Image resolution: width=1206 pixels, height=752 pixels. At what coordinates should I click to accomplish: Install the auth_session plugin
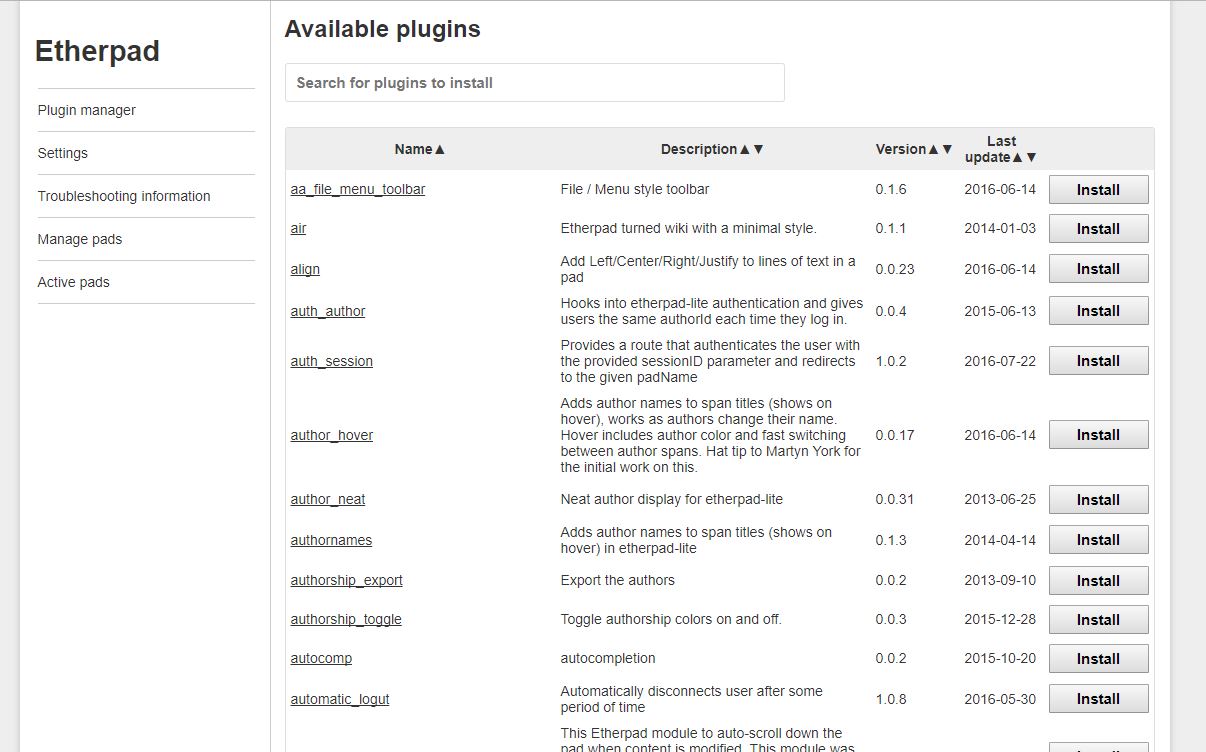point(1097,361)
